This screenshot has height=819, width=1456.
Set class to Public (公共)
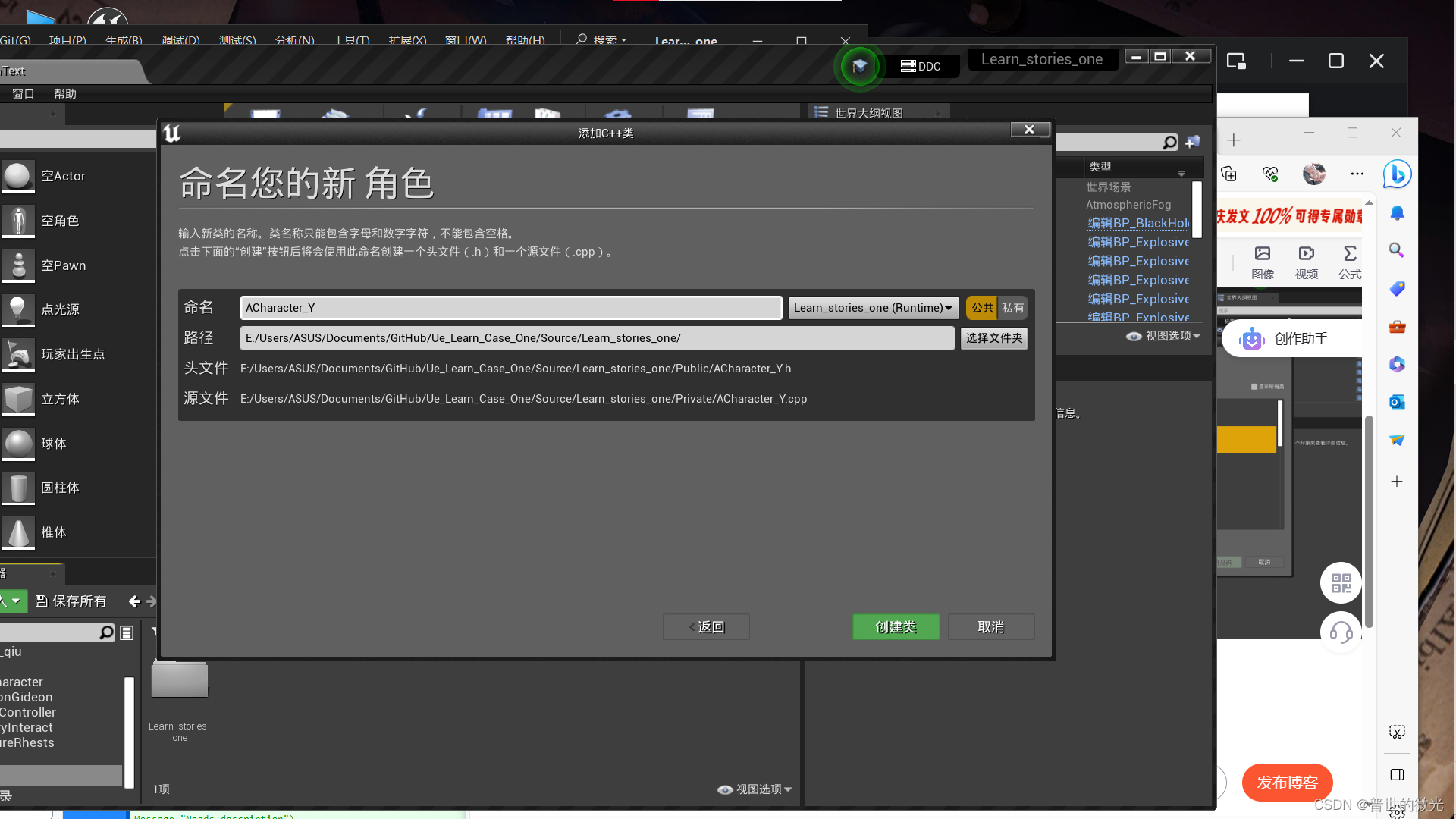(x=982, y=308)
